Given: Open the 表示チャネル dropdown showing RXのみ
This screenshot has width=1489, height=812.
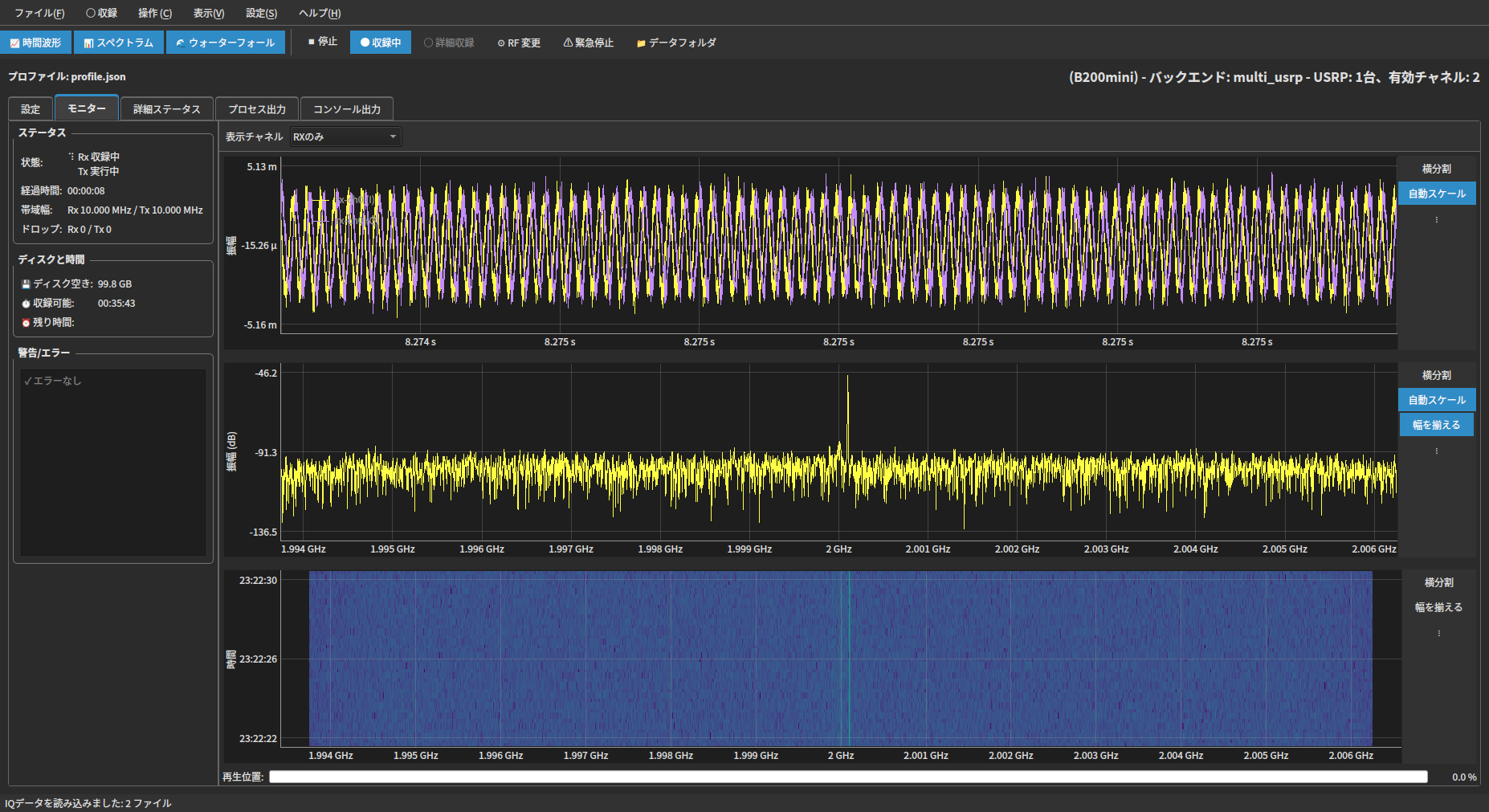Looking at the screenshot, I should coord(345,137).
